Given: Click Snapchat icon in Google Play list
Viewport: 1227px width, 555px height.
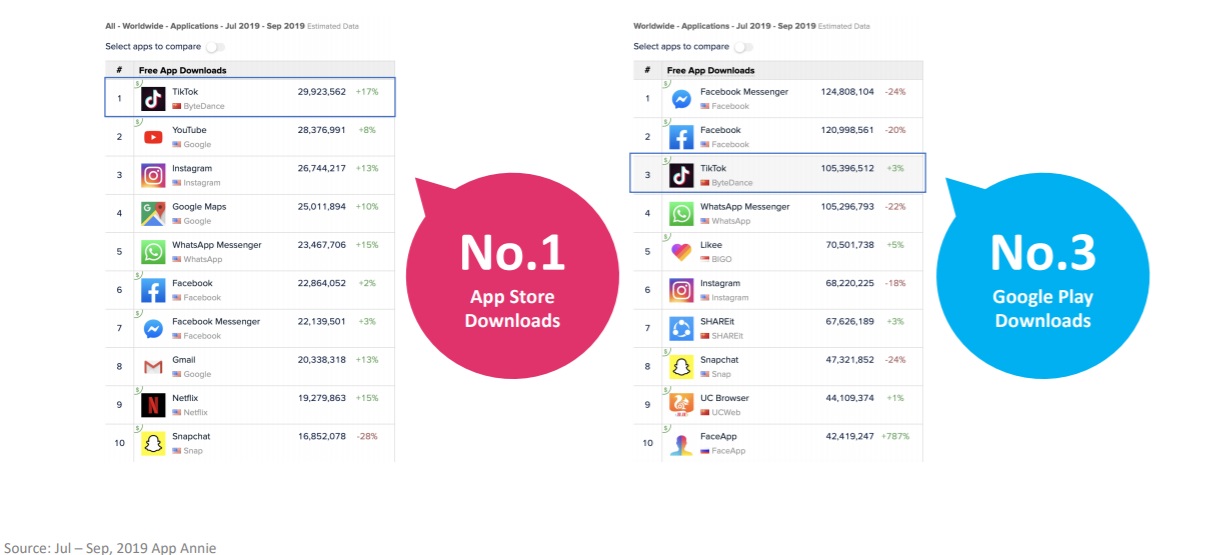Looking at the screenshot, I should point(681,367).
